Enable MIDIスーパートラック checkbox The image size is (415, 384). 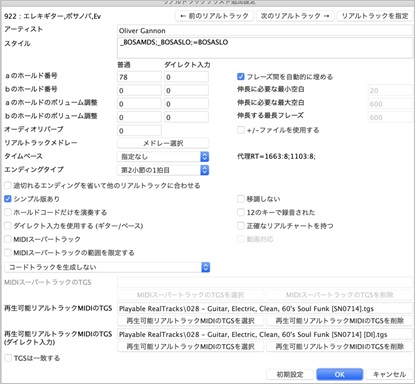(8, 239)
